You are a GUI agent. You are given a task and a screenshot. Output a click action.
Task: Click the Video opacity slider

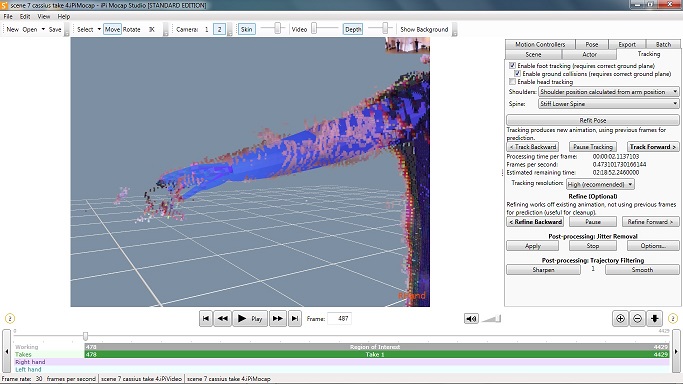[325, 29]
